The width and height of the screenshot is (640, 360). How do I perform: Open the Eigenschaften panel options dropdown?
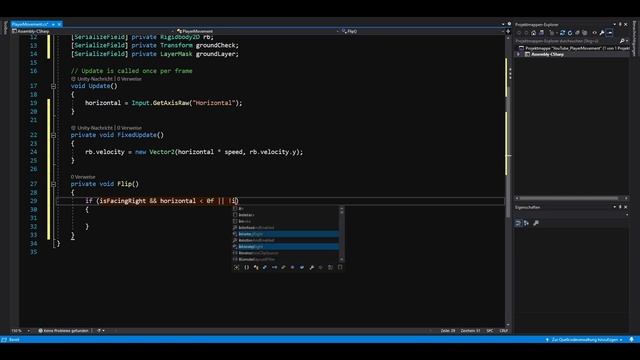615,207
